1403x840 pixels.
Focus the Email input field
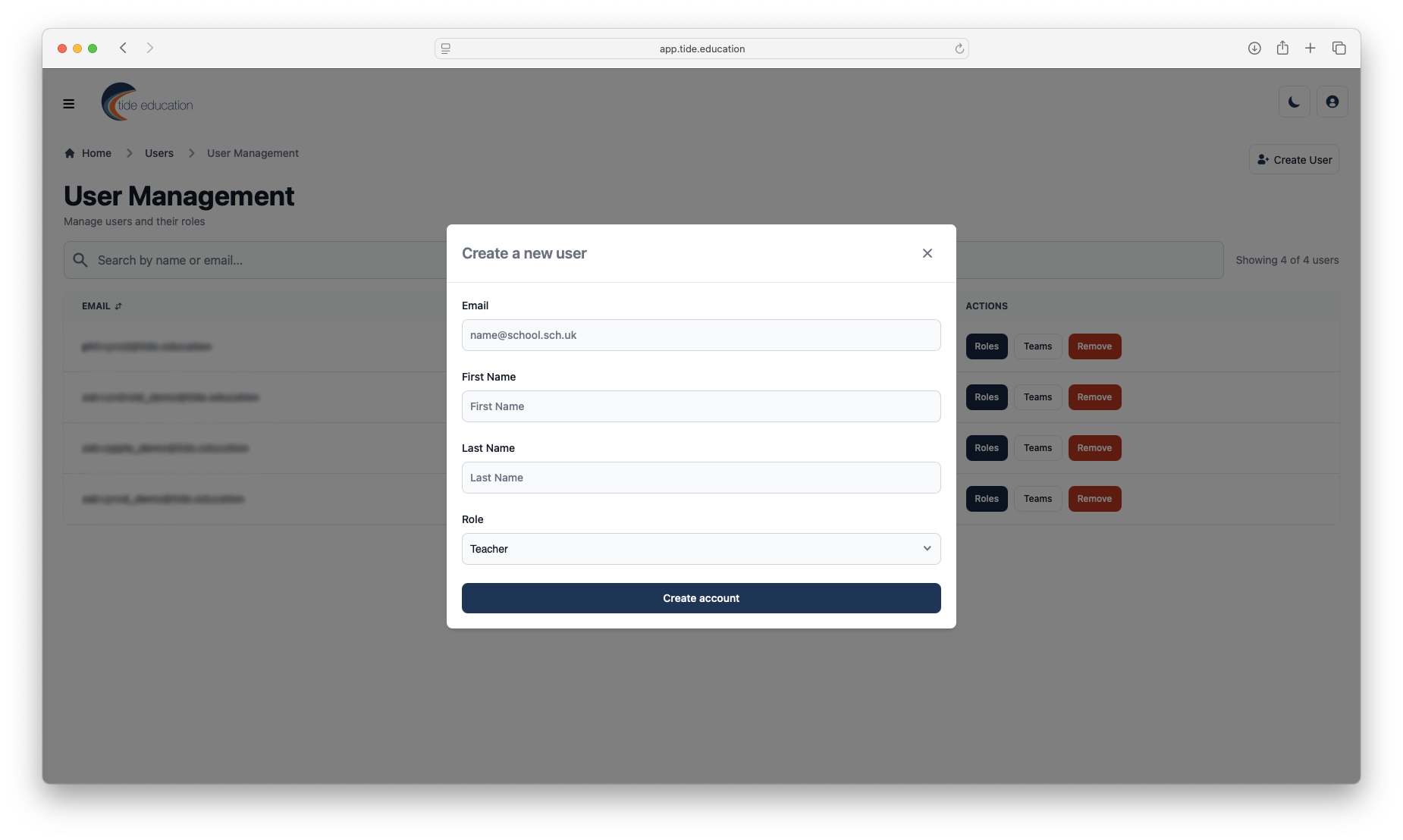click(x=701, y=335)
